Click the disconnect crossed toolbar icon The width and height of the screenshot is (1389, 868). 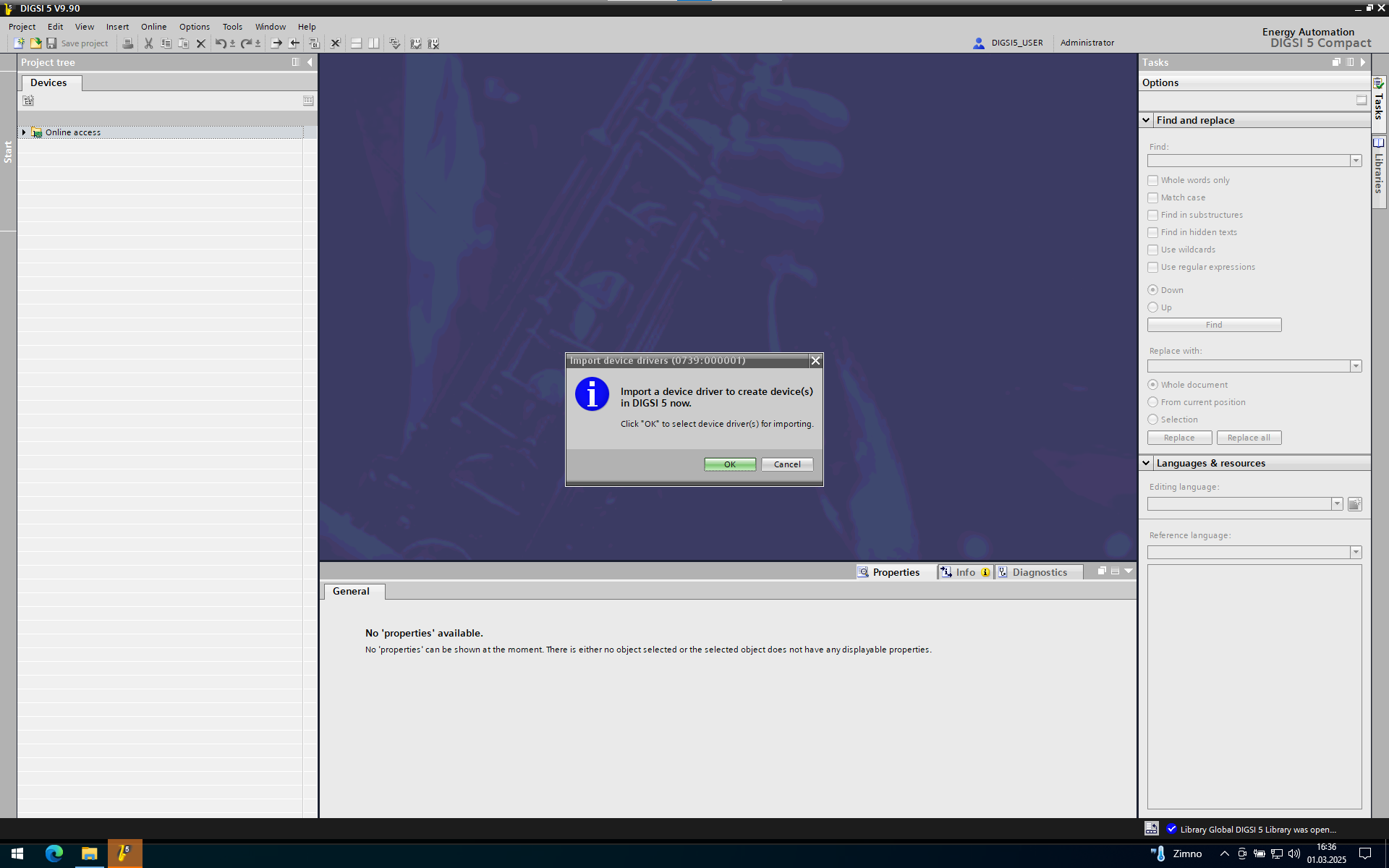336,43
